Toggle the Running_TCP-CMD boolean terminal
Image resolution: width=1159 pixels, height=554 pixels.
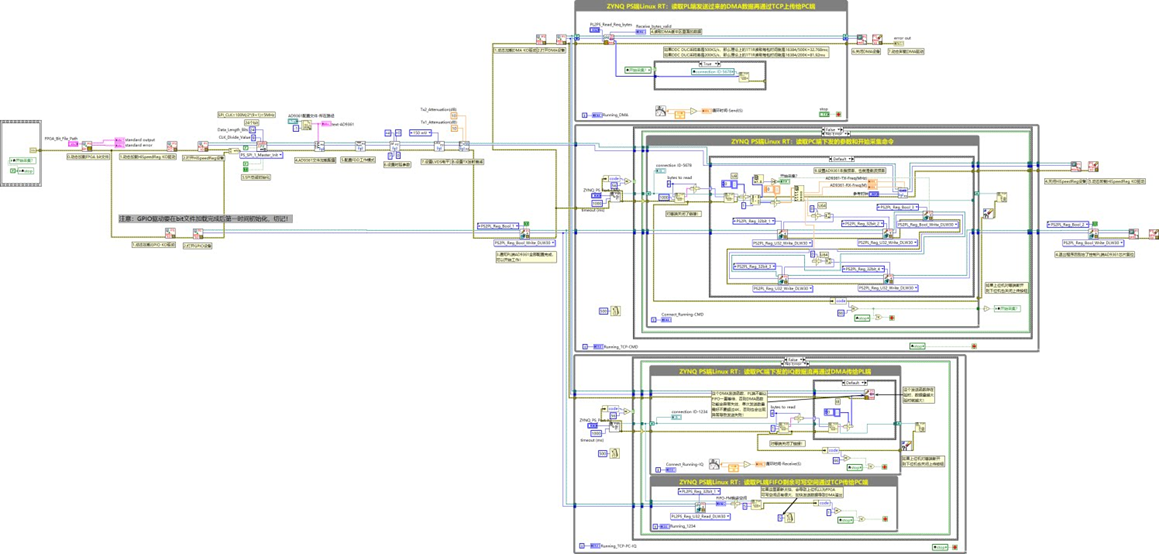598,346
